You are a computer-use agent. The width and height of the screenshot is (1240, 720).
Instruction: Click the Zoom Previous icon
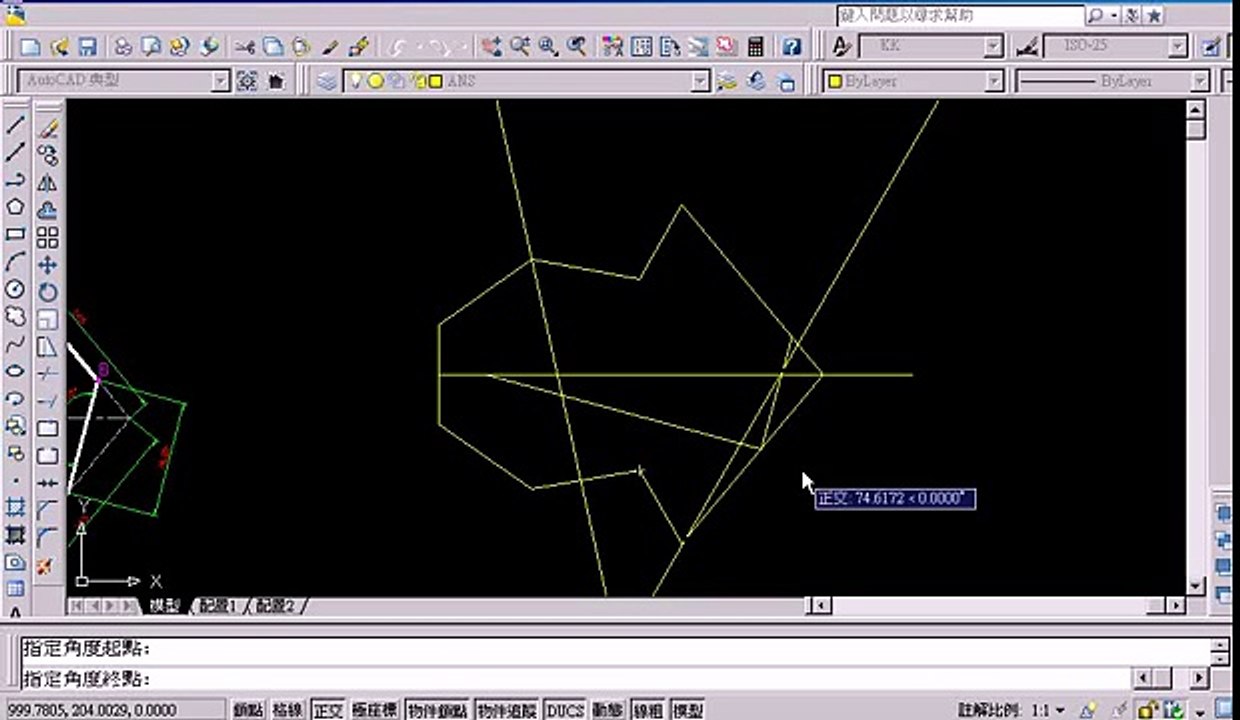(576, 47)
